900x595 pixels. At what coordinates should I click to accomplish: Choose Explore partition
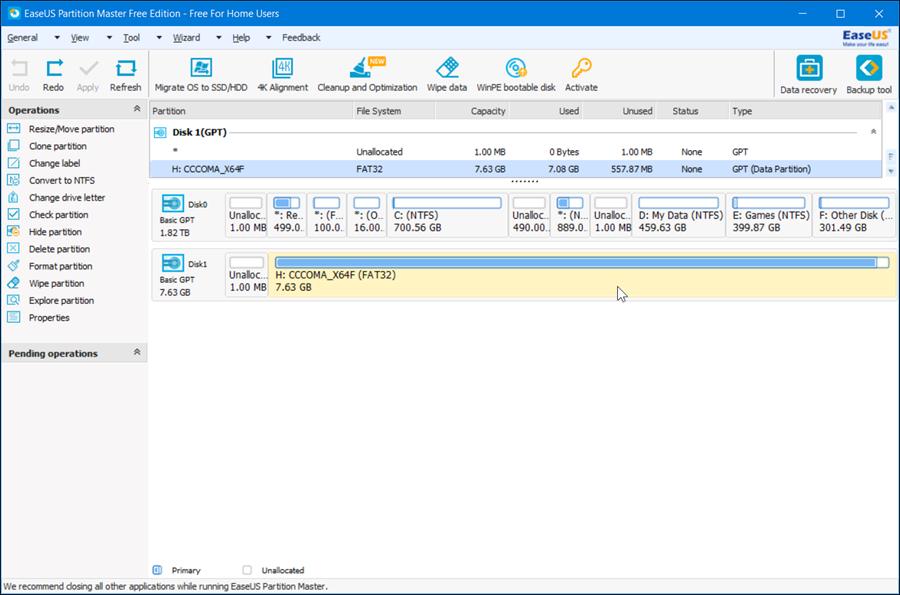click(x=61, y=301)
